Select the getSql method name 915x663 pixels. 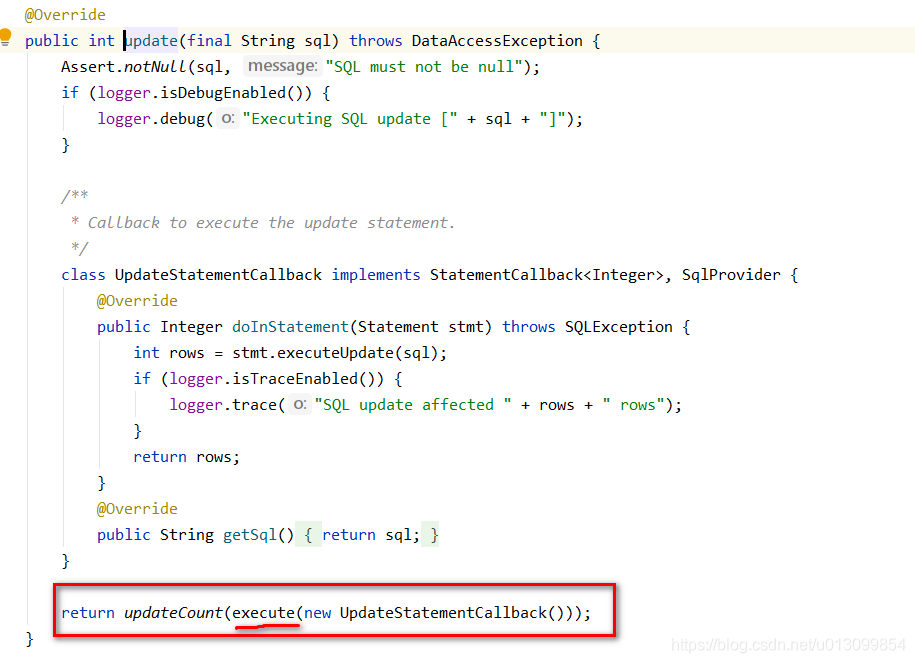251,534
